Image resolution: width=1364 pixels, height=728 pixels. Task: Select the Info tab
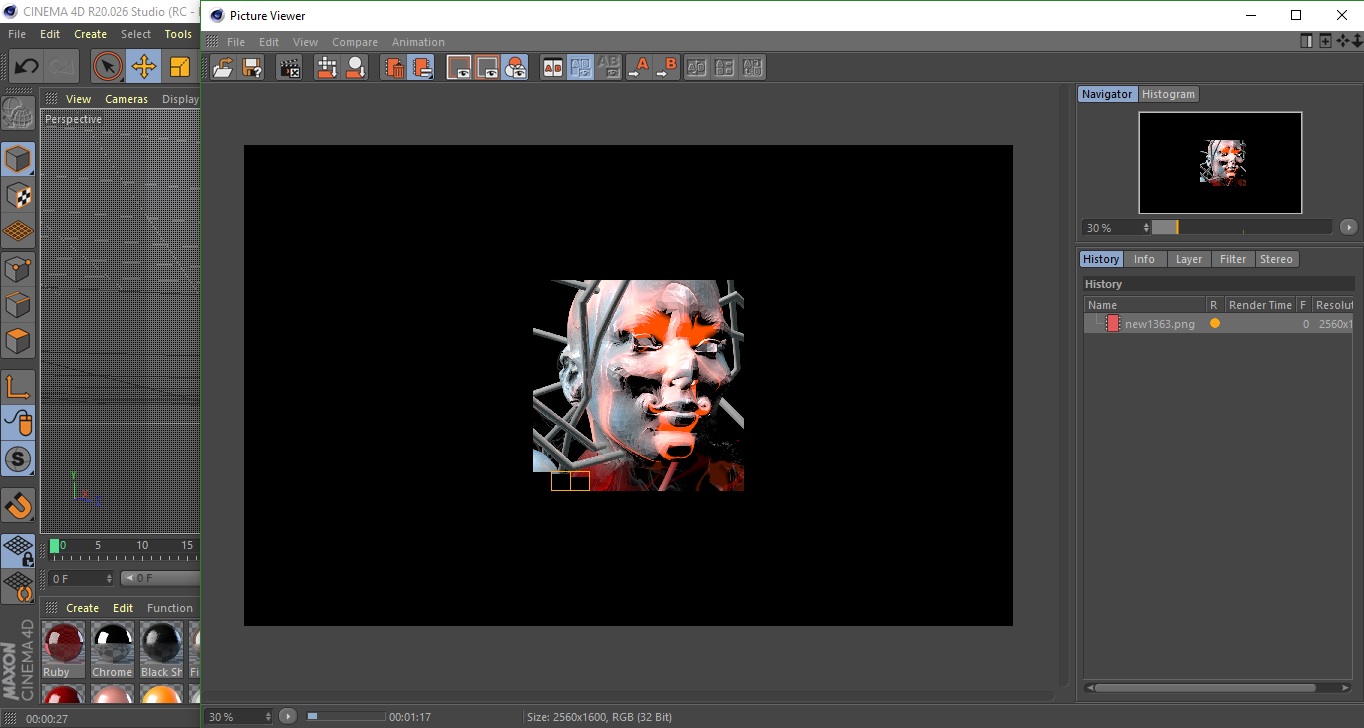[x=1144, y=259]
